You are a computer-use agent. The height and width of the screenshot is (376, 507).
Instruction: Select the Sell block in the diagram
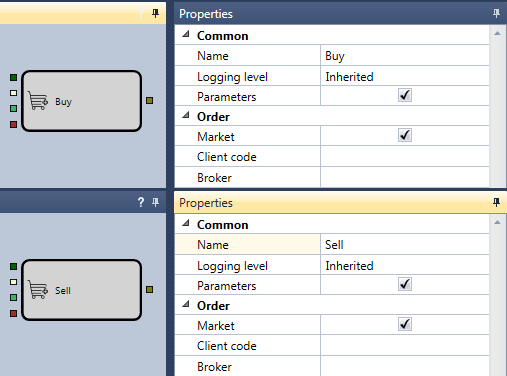pyautogui.click(x=82, y=290)
